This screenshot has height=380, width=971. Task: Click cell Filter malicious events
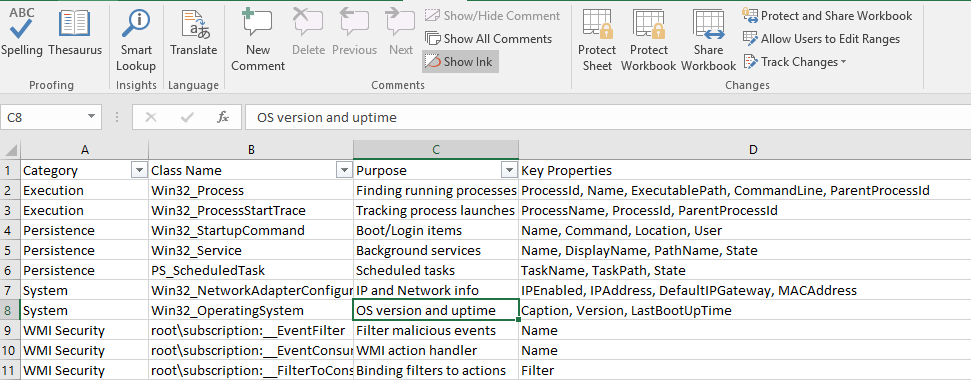pyautogui.click(x=436, y=330)
